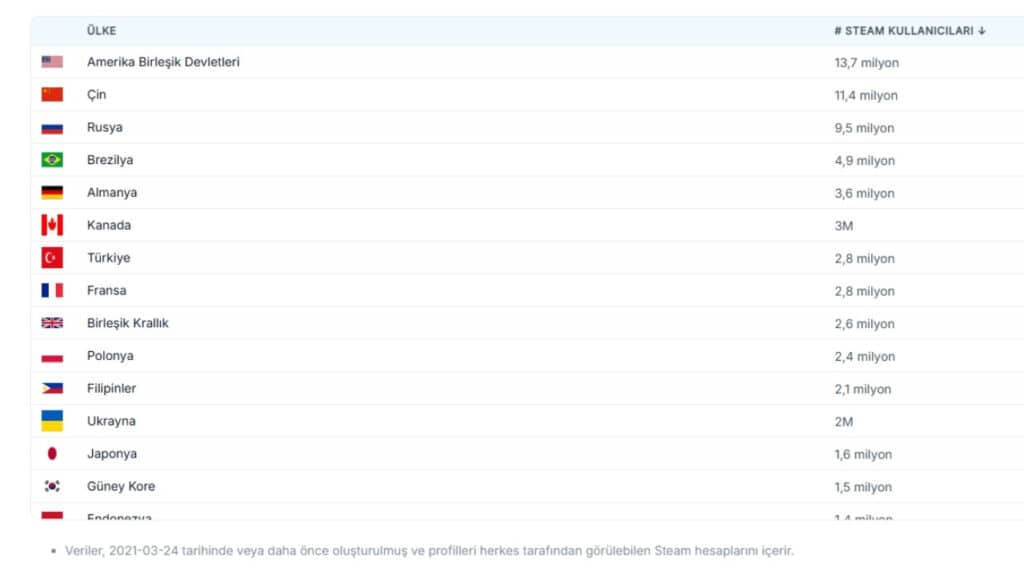This screenshot has width=1024, height=576.
Task: Click the Güney Kore country name
Action: (120, 487)
